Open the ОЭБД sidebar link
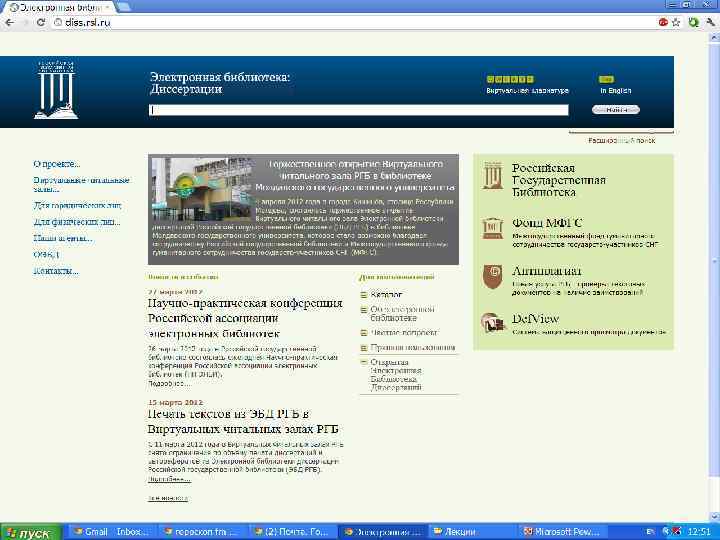The height and width of the screenshot is (540, 720). tap(46, 254)
